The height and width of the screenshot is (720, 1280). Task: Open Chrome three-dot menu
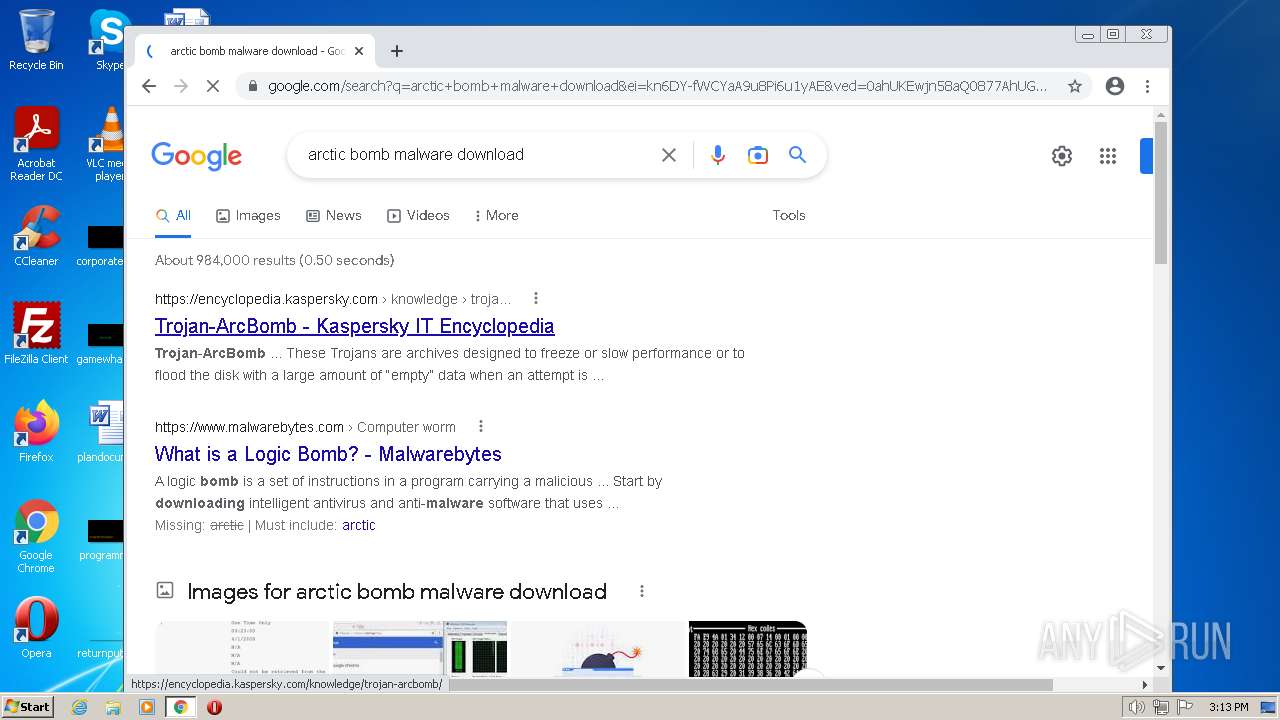[x=1147, y=86]
